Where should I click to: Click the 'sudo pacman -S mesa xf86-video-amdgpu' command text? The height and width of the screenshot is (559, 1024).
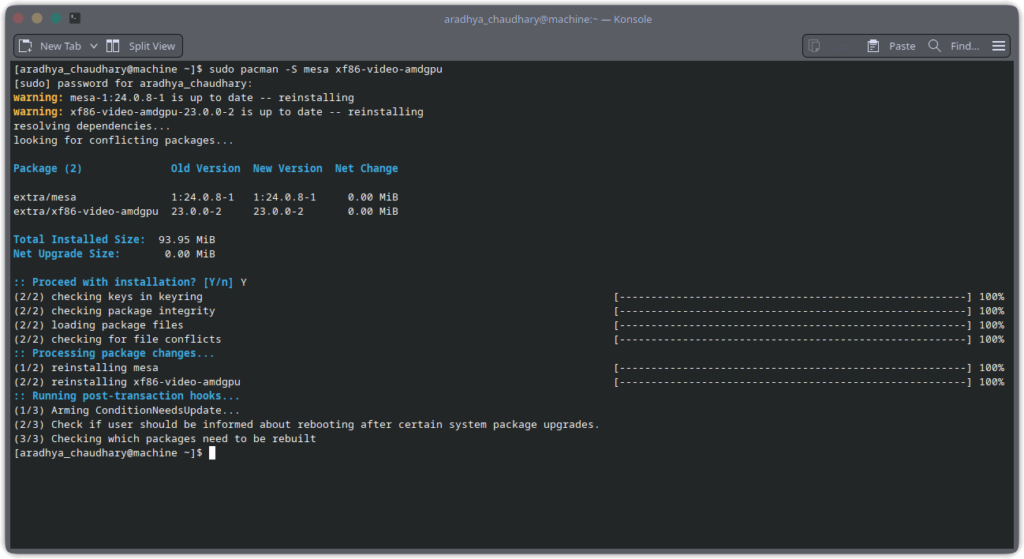click(326, 69)
